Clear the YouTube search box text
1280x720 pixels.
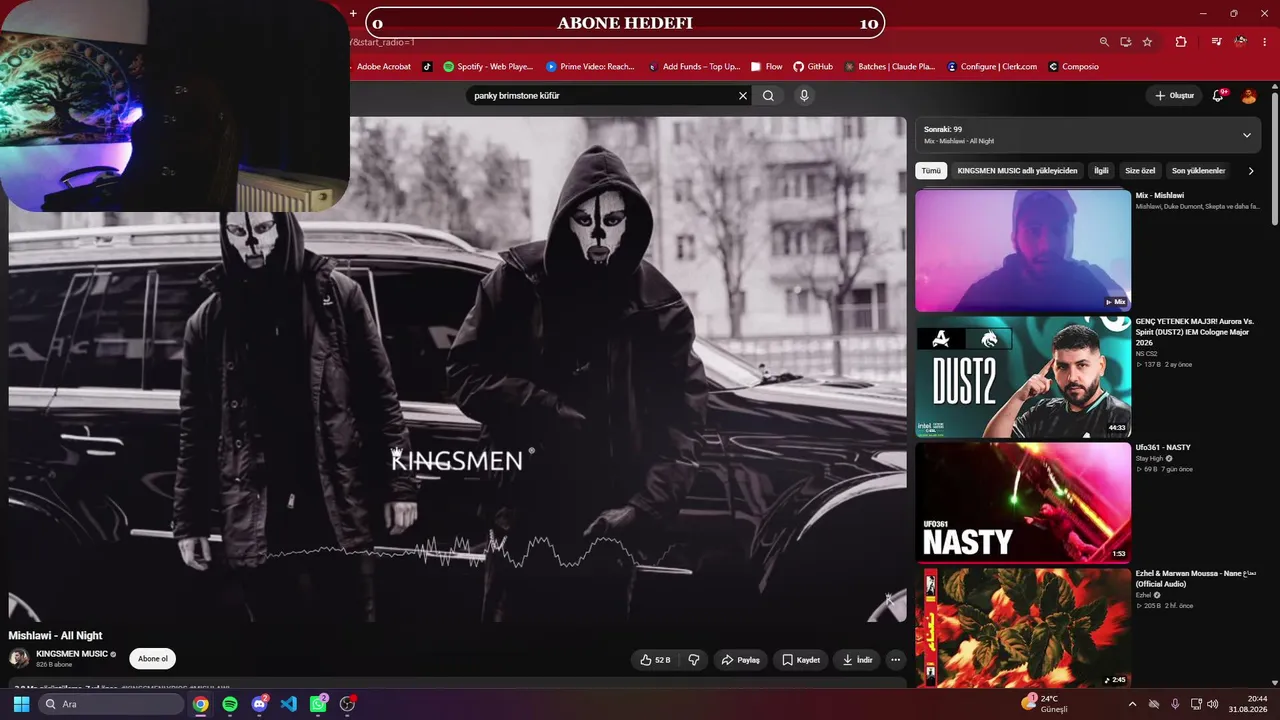coord(743,96)
